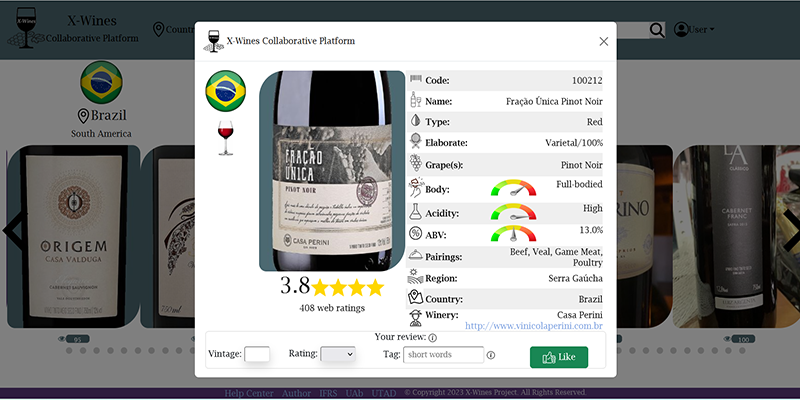Viewport: 800px width, 400px height.
Task: Click the Serra Gaúcha region value
Action: [x=576, y=279]
